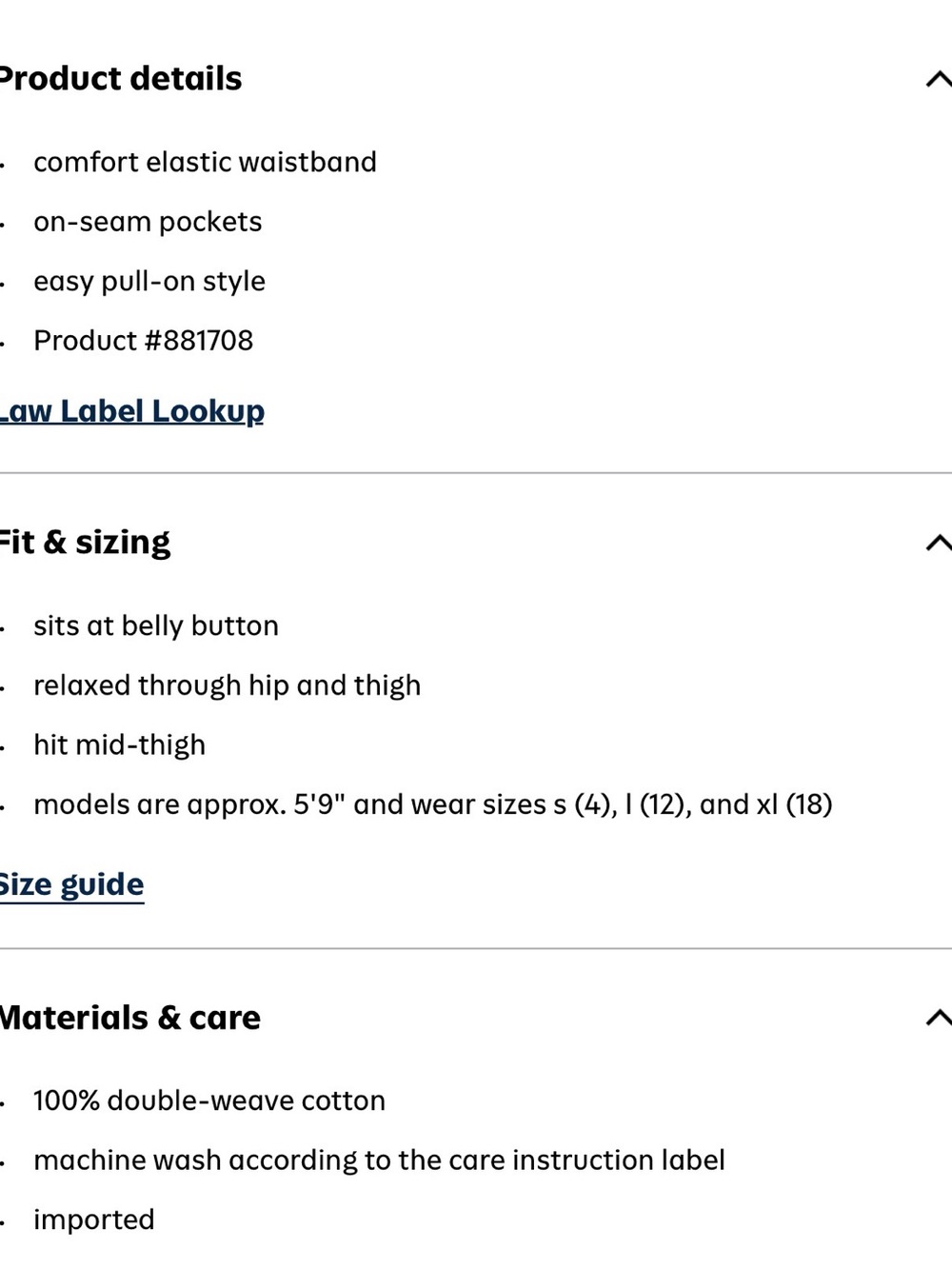
Task: Click the 'easy pull-on style' bullet item
Action: click(x=149, y=282)
